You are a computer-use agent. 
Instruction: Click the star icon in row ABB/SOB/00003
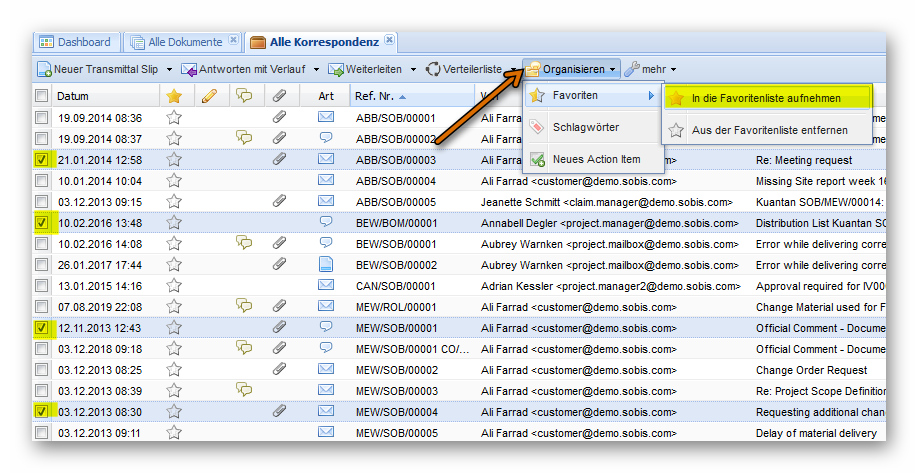point(174,159)
